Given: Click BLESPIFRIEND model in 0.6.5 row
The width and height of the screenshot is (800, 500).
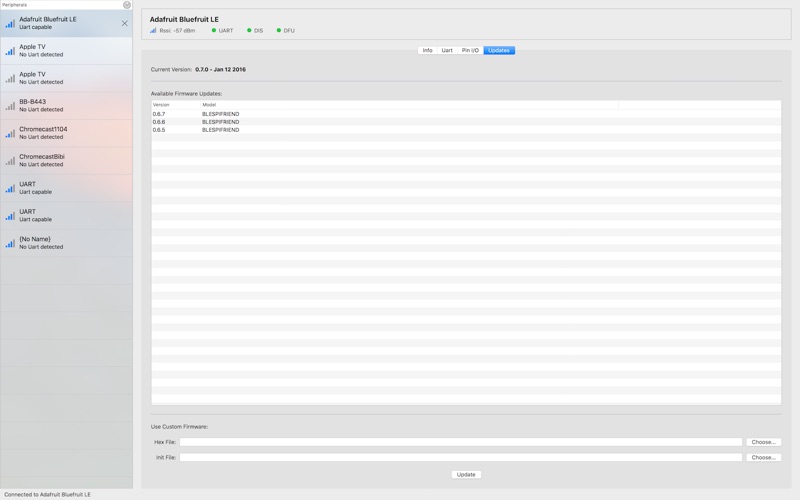Looking at the screenshot, I should tap(220, 130).
